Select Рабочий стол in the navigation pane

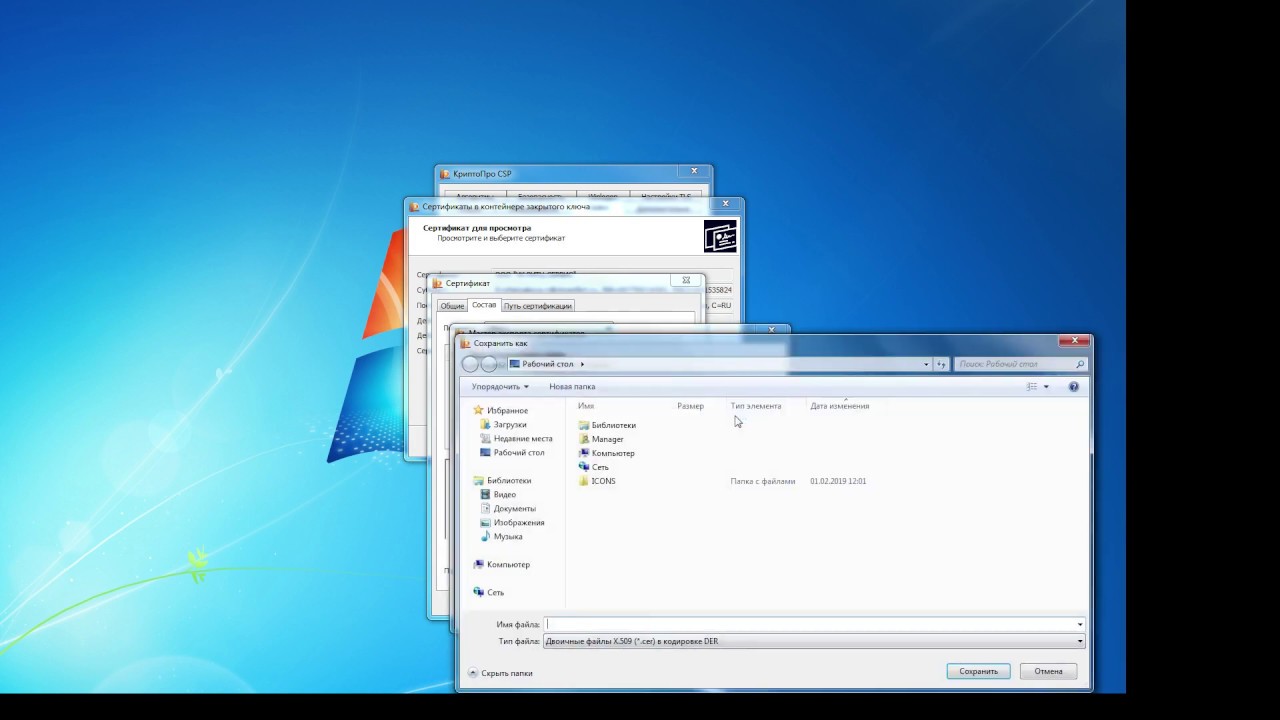518,452
